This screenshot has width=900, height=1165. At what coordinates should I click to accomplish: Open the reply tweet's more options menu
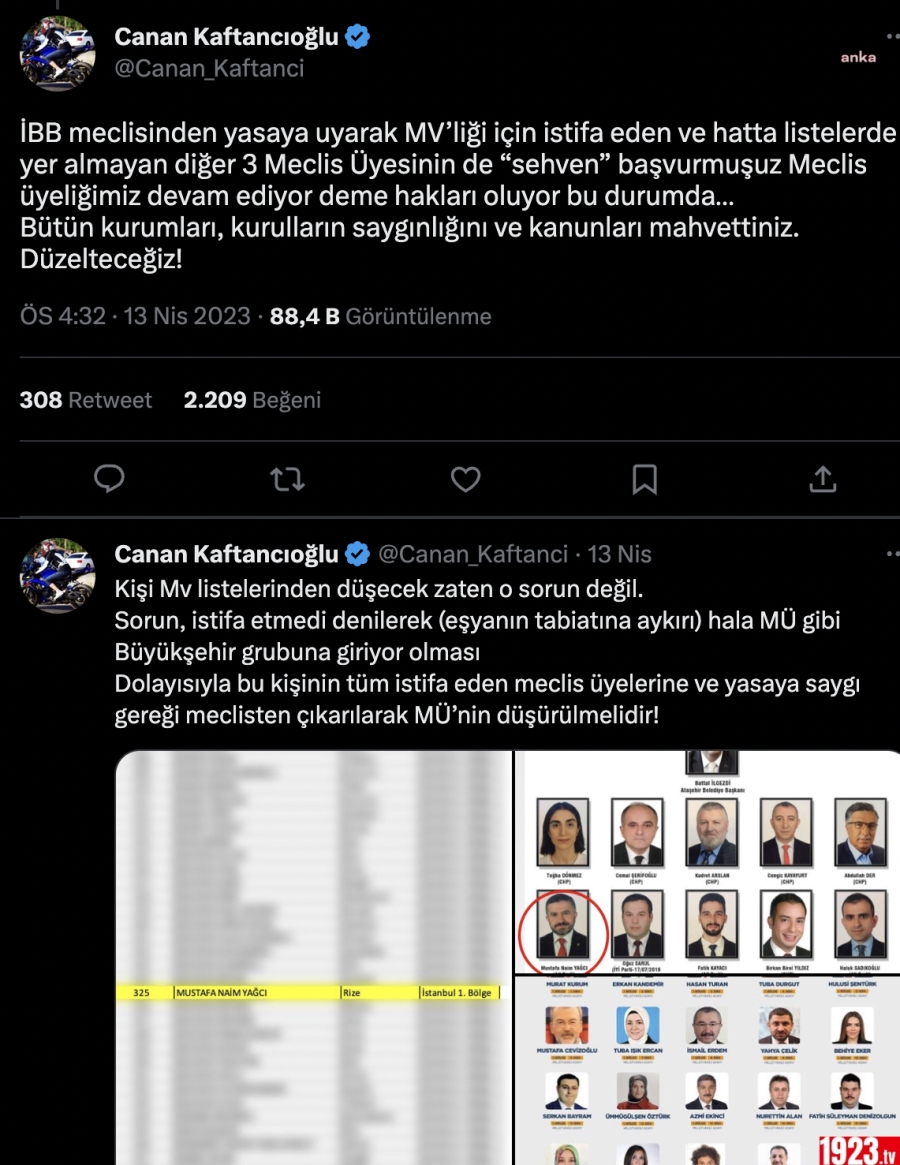[893, 554]
